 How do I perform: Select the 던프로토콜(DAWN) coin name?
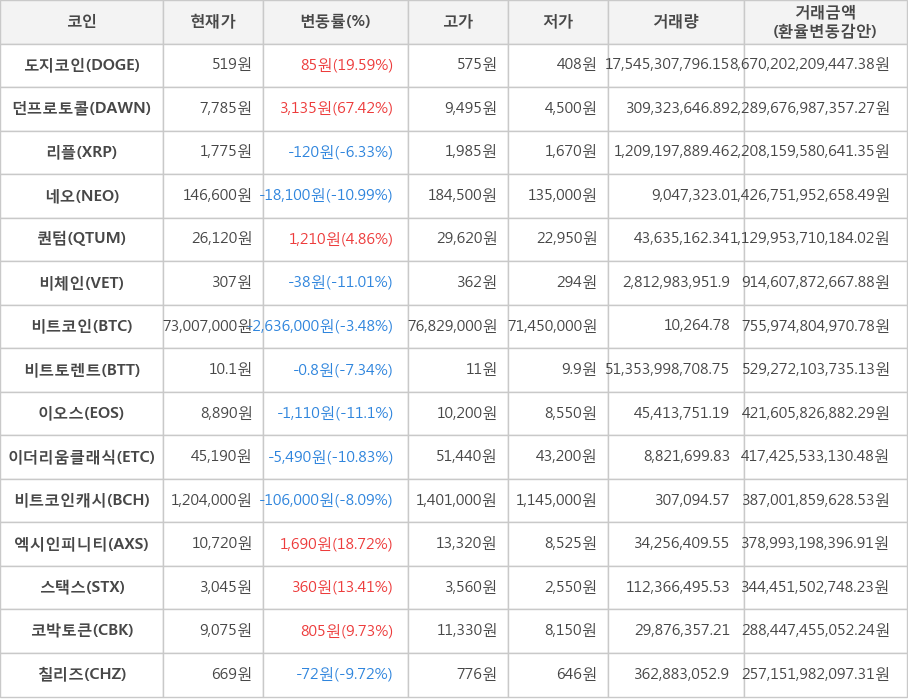tap(82, 108)
